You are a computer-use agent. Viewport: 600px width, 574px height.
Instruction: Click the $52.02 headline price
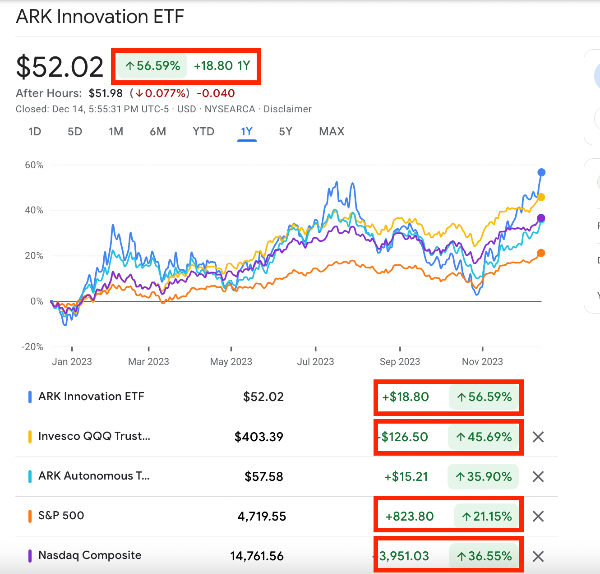(x=60, y=67)
